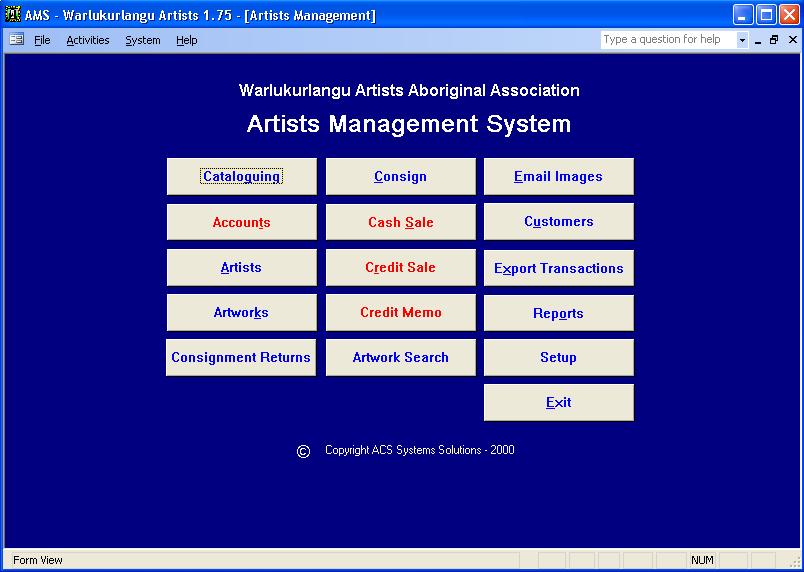
Task: Click the 'Copyright ACS Systems Solutions - 2000' text
Action: point(419,450)
